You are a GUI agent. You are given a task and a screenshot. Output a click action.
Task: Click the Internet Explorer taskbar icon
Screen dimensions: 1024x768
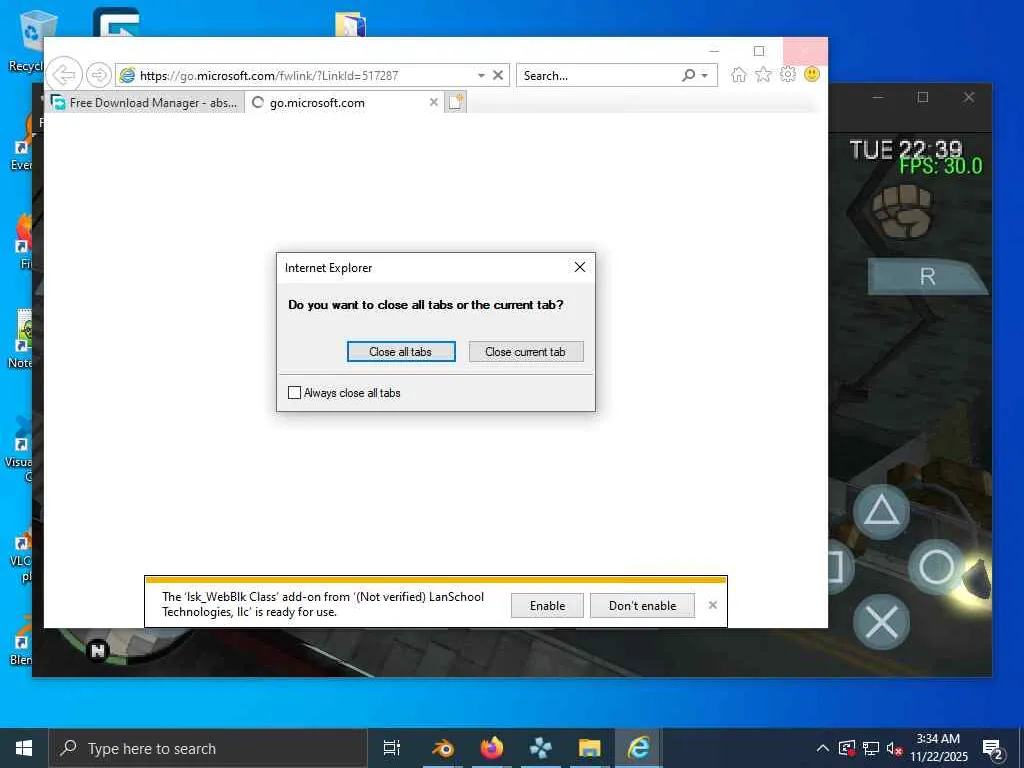(x=639, y=748)
